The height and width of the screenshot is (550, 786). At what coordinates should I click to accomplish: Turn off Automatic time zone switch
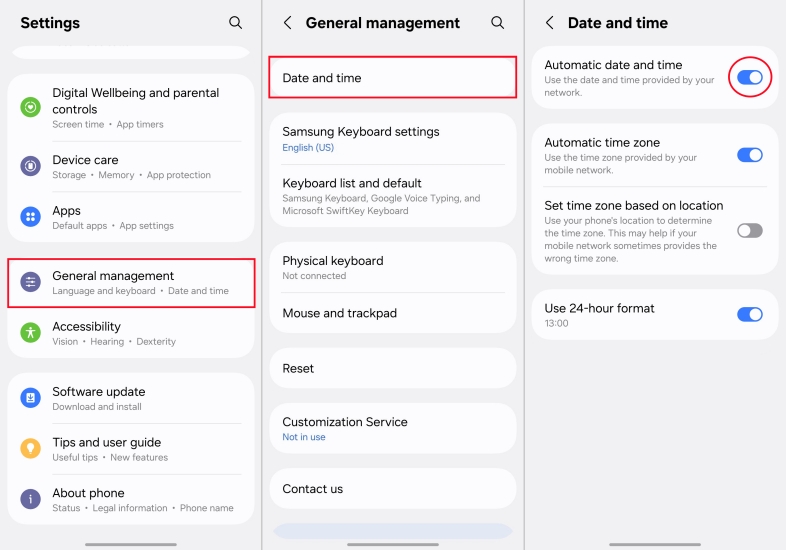pos(749,155)
